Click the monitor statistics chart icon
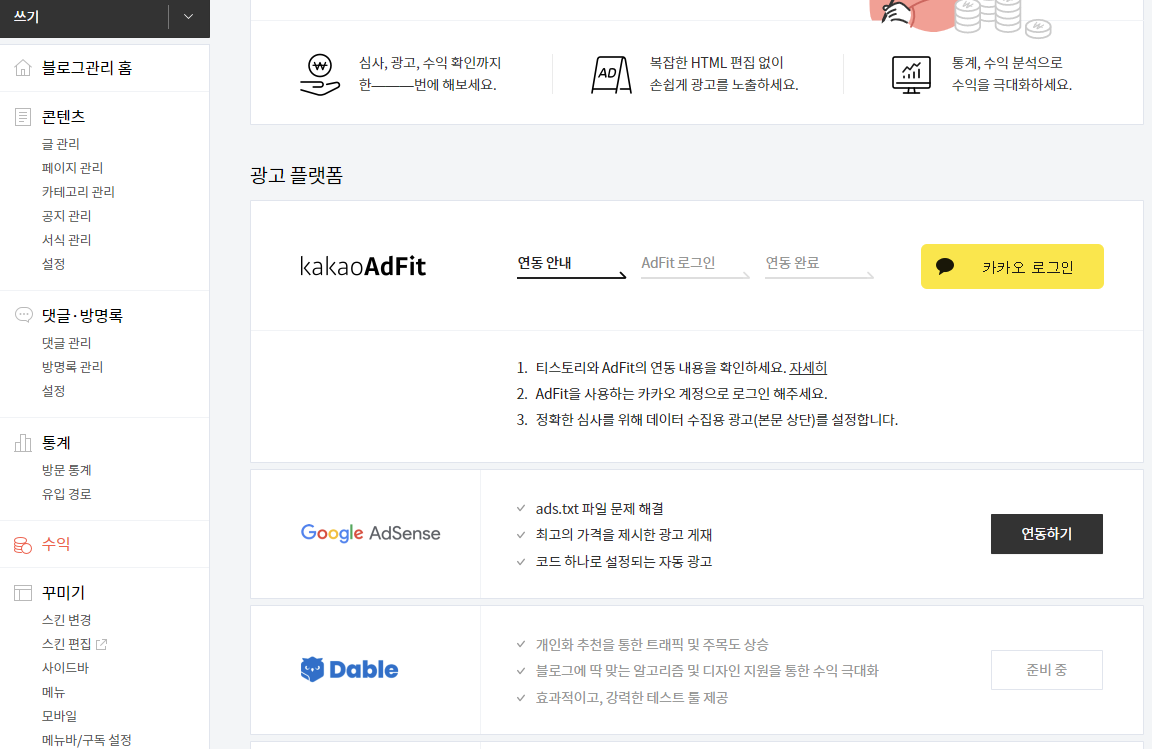Viewport: 1152px width, 749px height. coord(911,74)
